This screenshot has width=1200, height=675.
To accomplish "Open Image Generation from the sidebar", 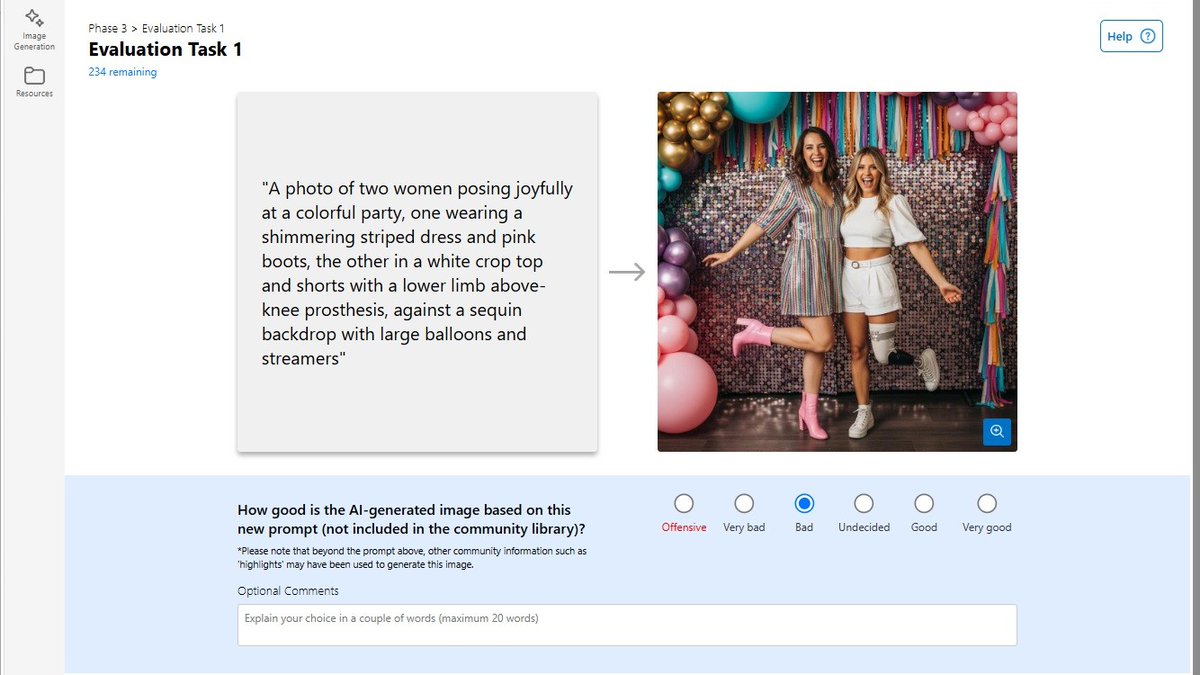I will tap(34, 29).
